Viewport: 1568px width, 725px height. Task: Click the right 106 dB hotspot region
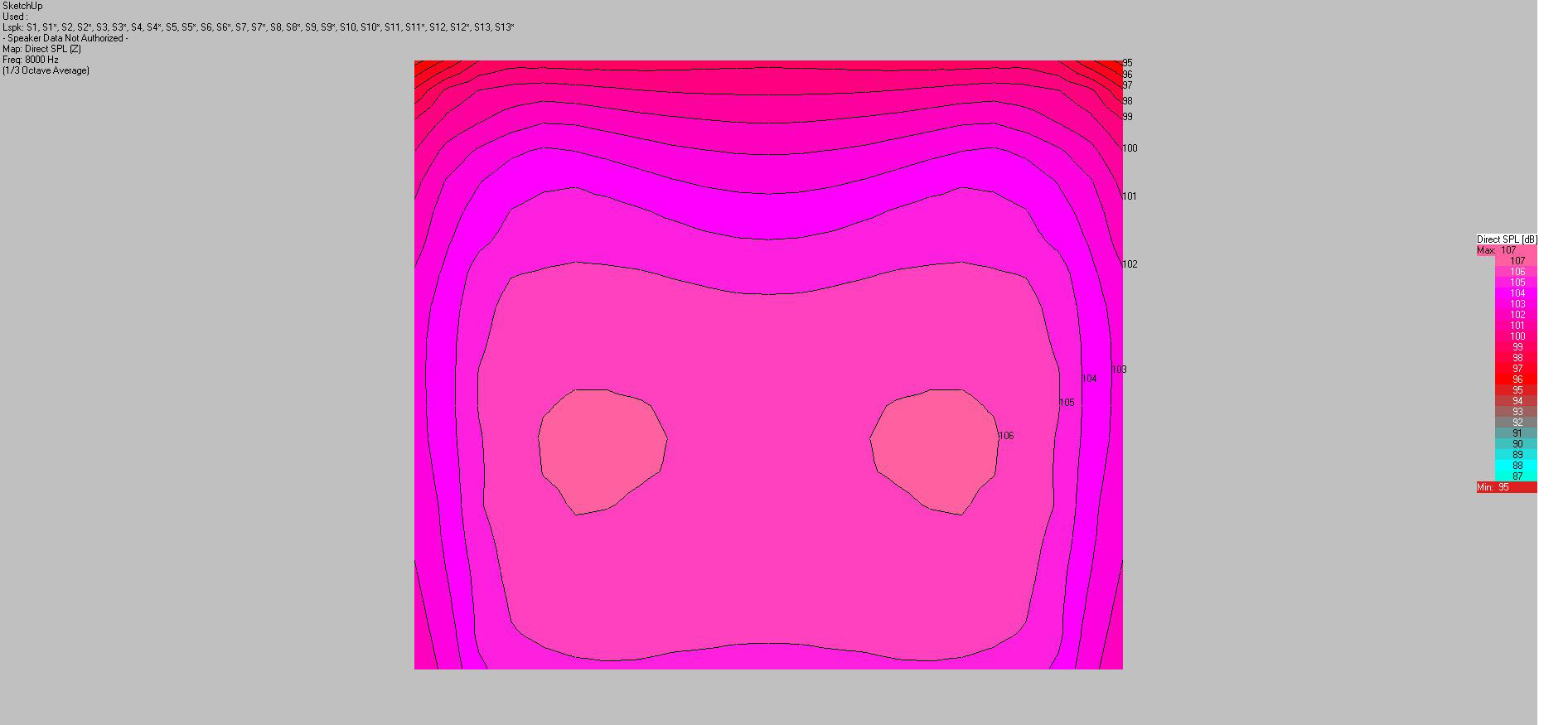pyautogui.click(x=935, y=452)
